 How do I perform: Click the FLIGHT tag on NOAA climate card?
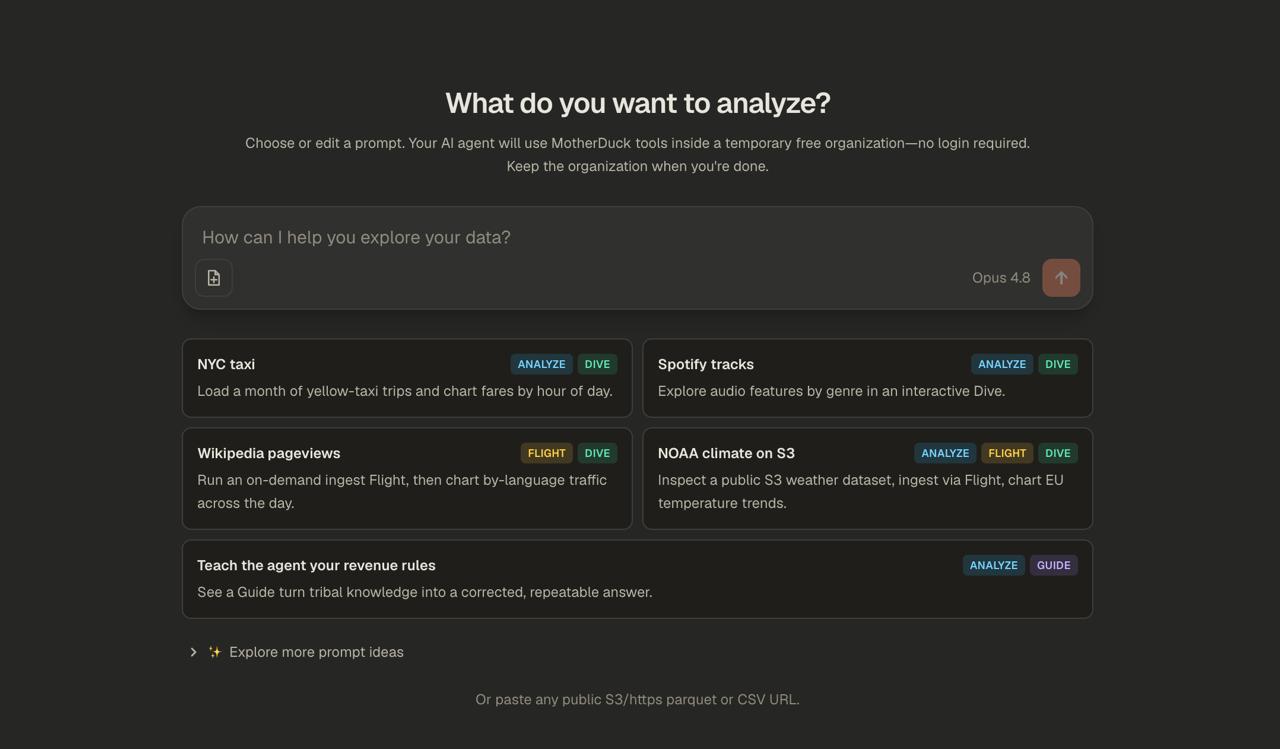click(1007, 453)
